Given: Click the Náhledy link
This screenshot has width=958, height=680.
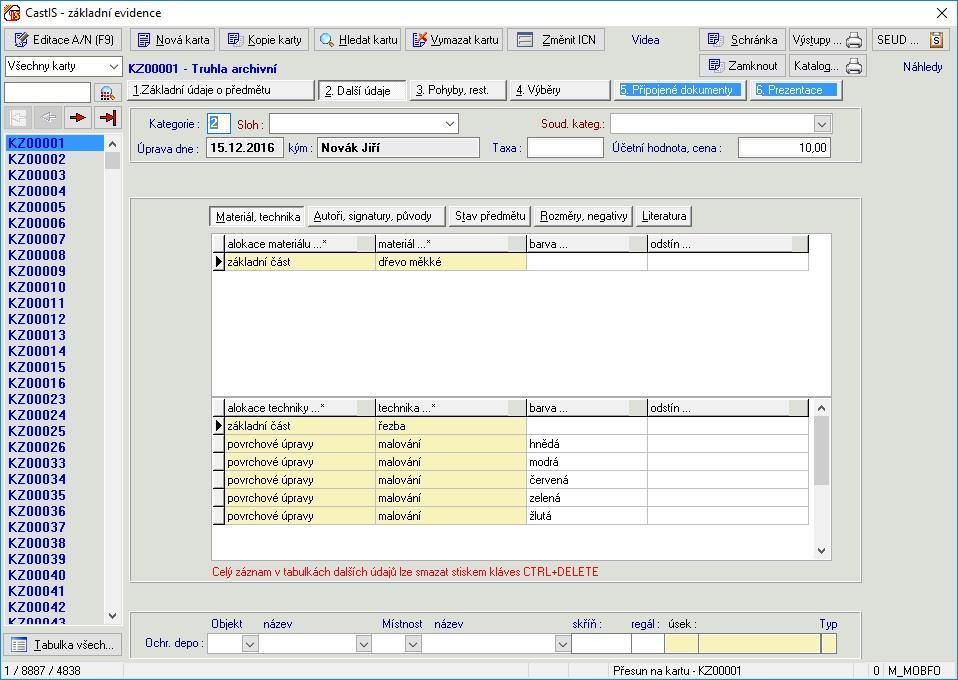Looking at the screenshot, I should tap(922, 67).
